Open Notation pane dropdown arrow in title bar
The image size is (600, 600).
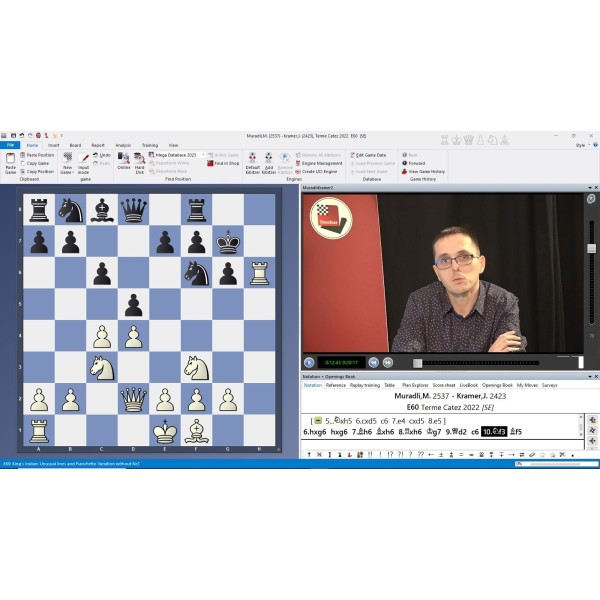(x=590, y=377)
